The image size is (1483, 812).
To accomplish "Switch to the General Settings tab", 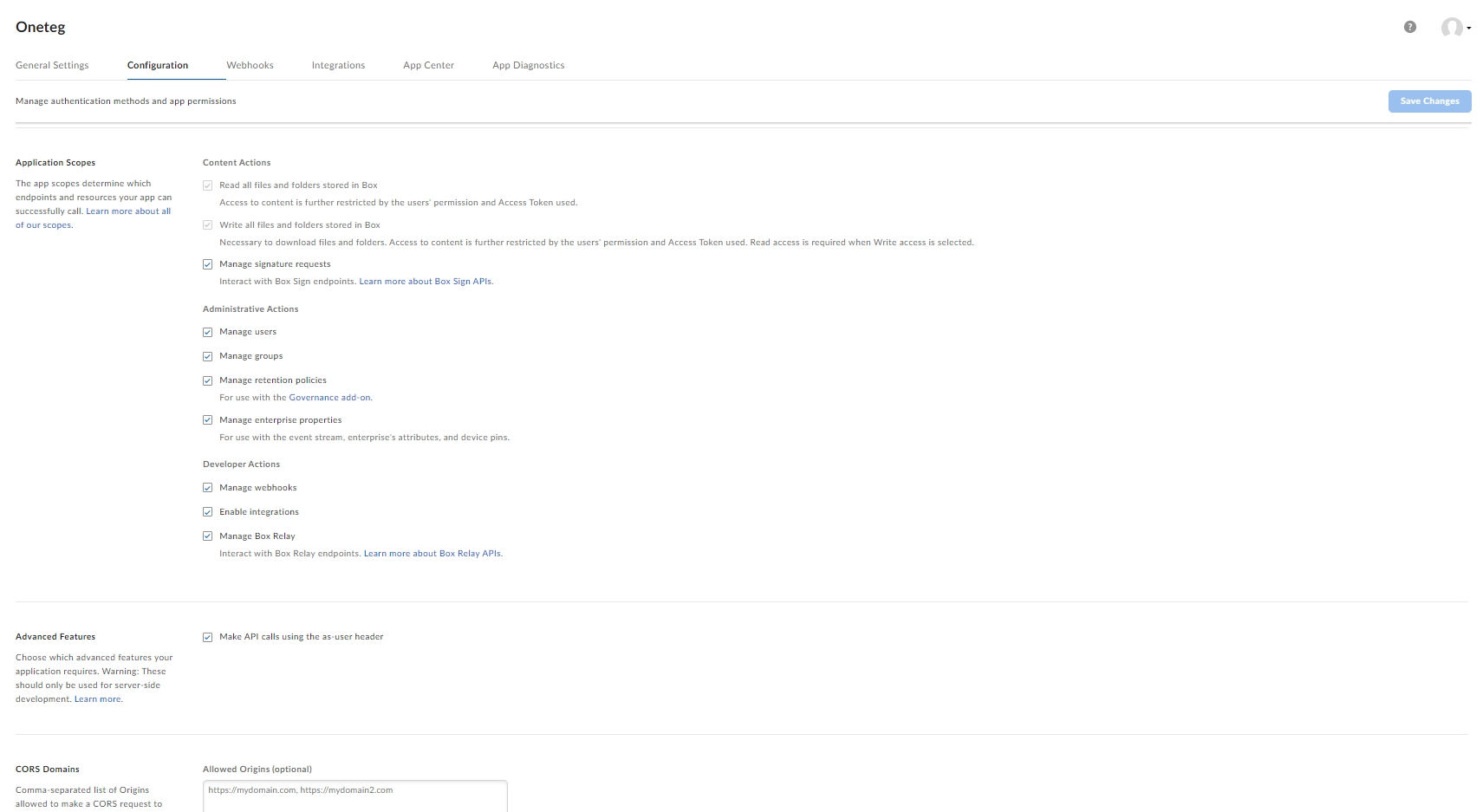I will tap(52, 65).
